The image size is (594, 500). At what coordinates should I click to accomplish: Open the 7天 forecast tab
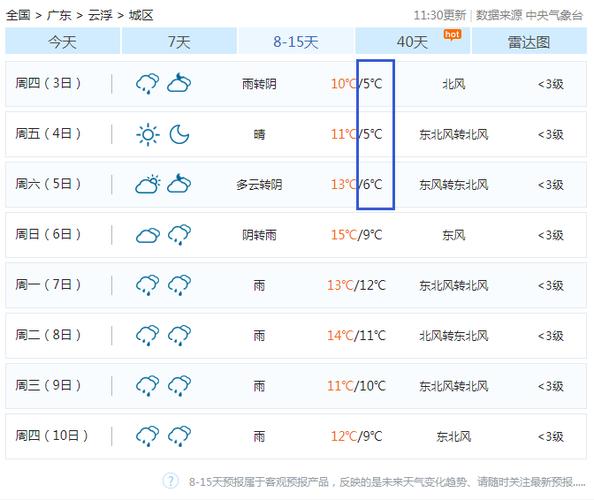click(x=179, y=41)
